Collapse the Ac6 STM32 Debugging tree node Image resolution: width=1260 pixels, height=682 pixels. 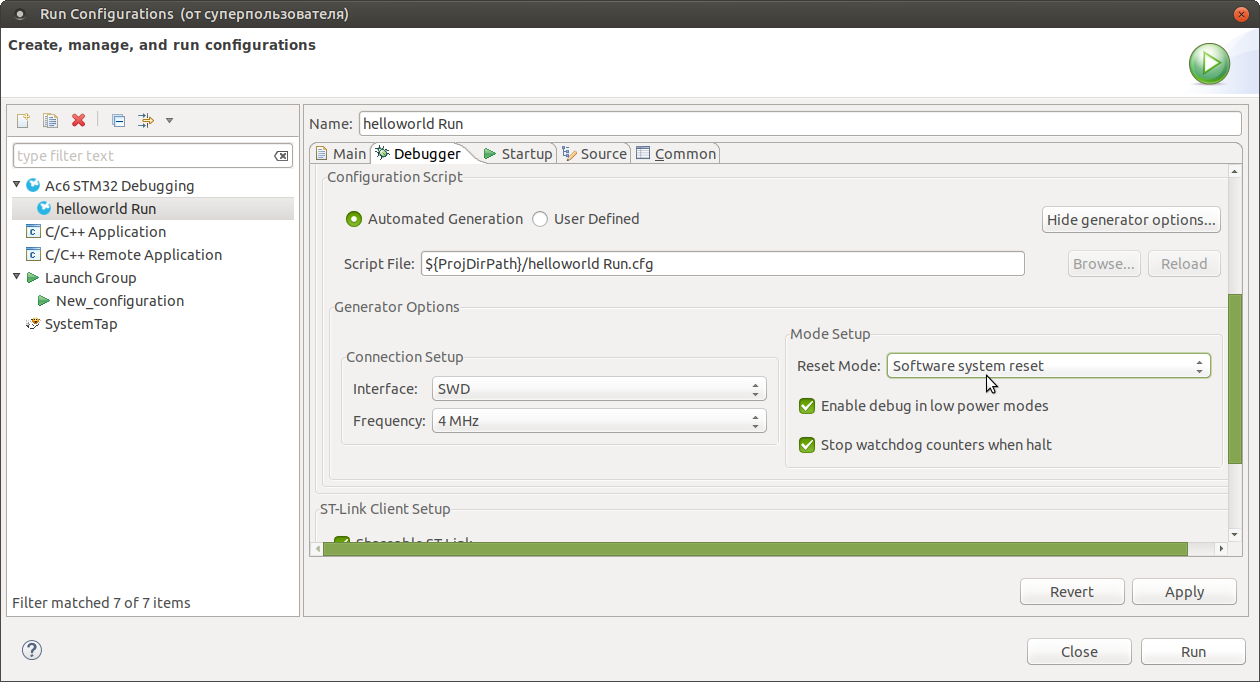[x=17, y=185]
